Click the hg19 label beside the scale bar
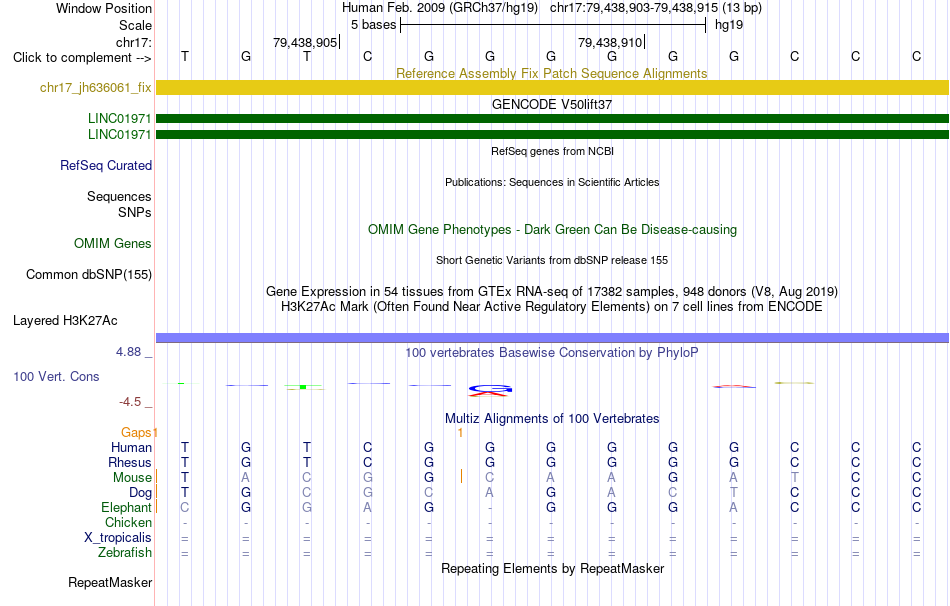This screenshot has width=950, height=606. coord(729,25)
